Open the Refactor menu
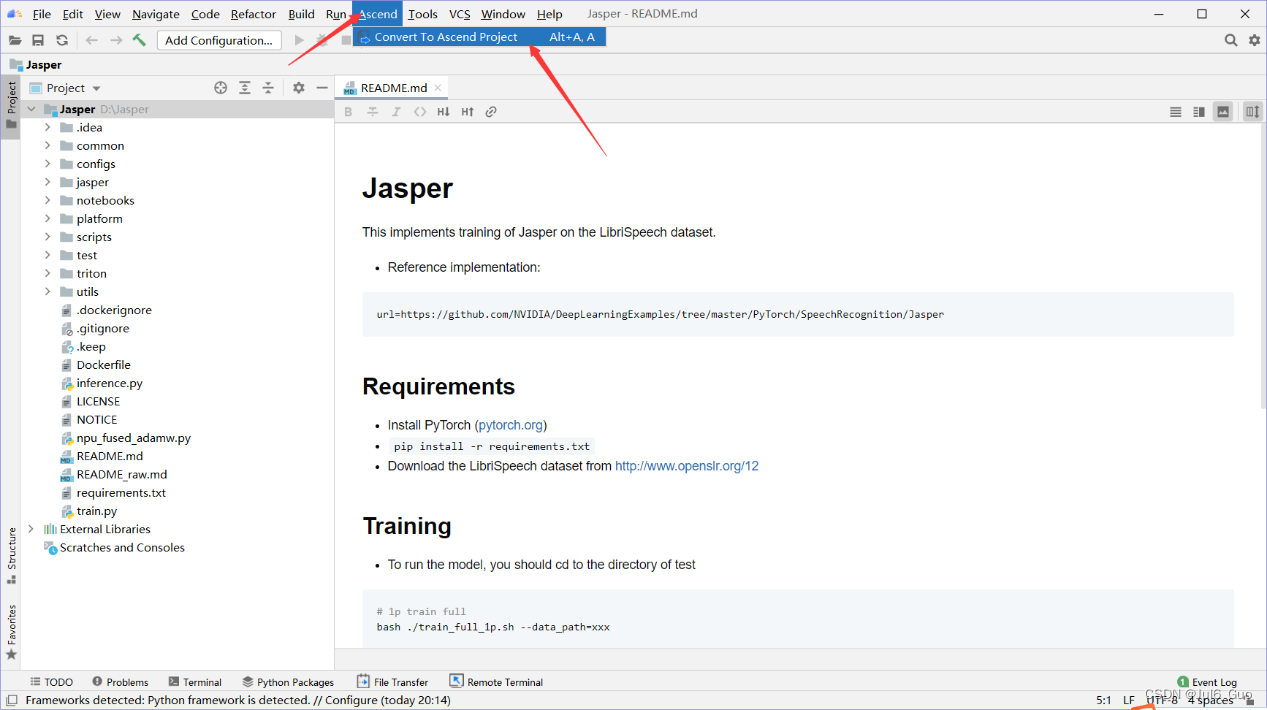Viewport: 1267px width, 710px height. point(253,14)
